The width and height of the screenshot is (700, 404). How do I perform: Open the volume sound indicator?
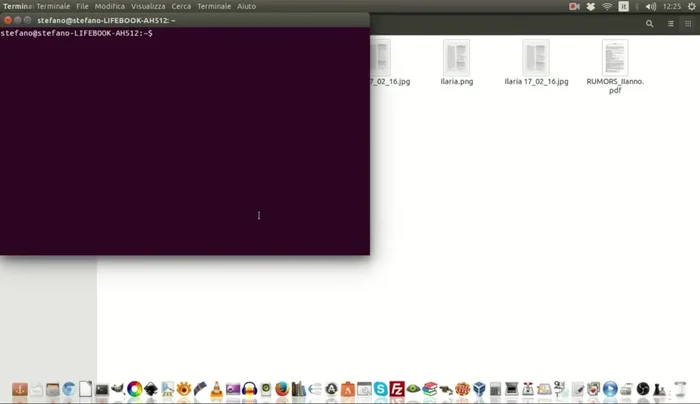click(x=651, y=6)
